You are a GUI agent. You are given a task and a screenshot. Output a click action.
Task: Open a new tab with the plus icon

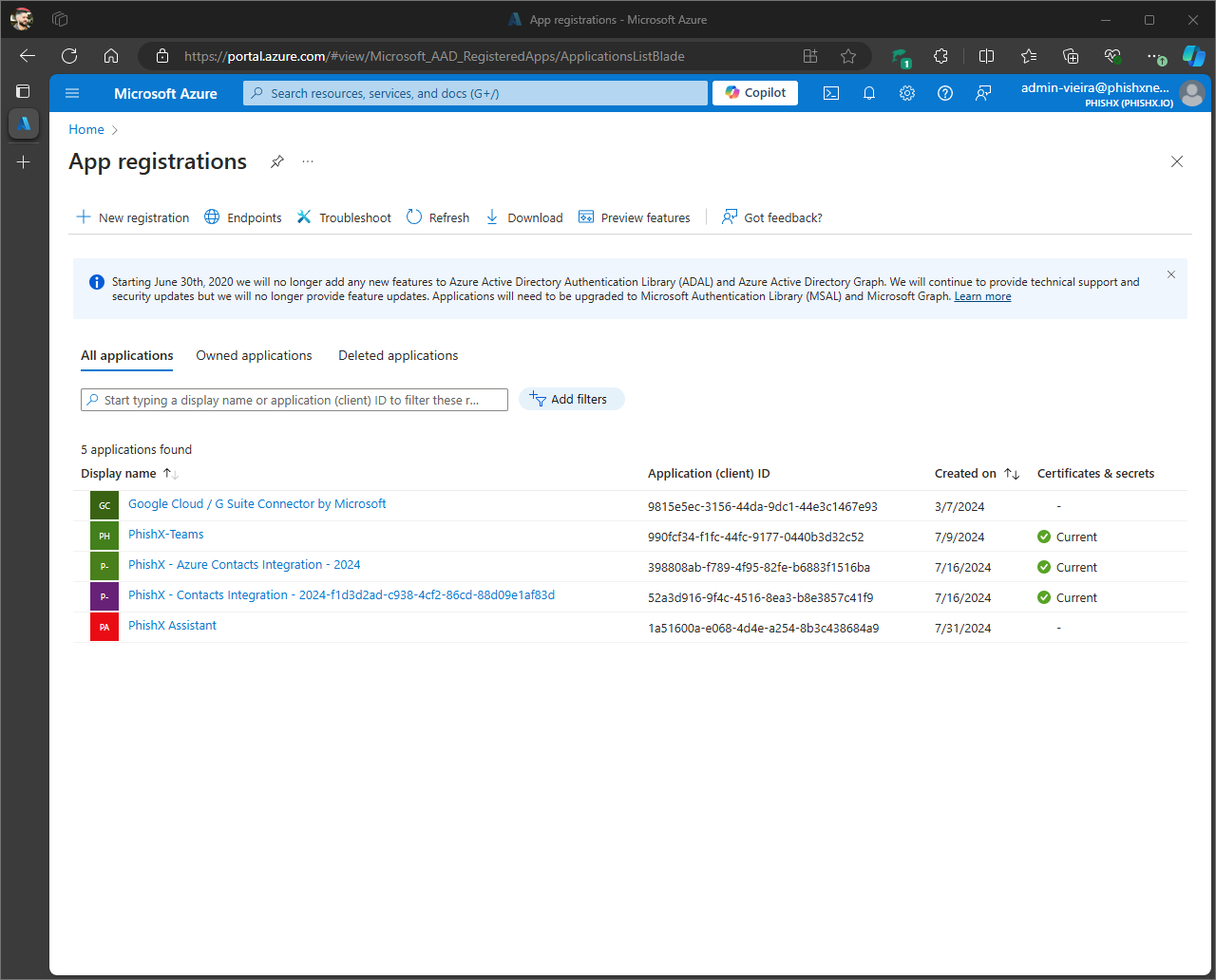coord(24,162)
